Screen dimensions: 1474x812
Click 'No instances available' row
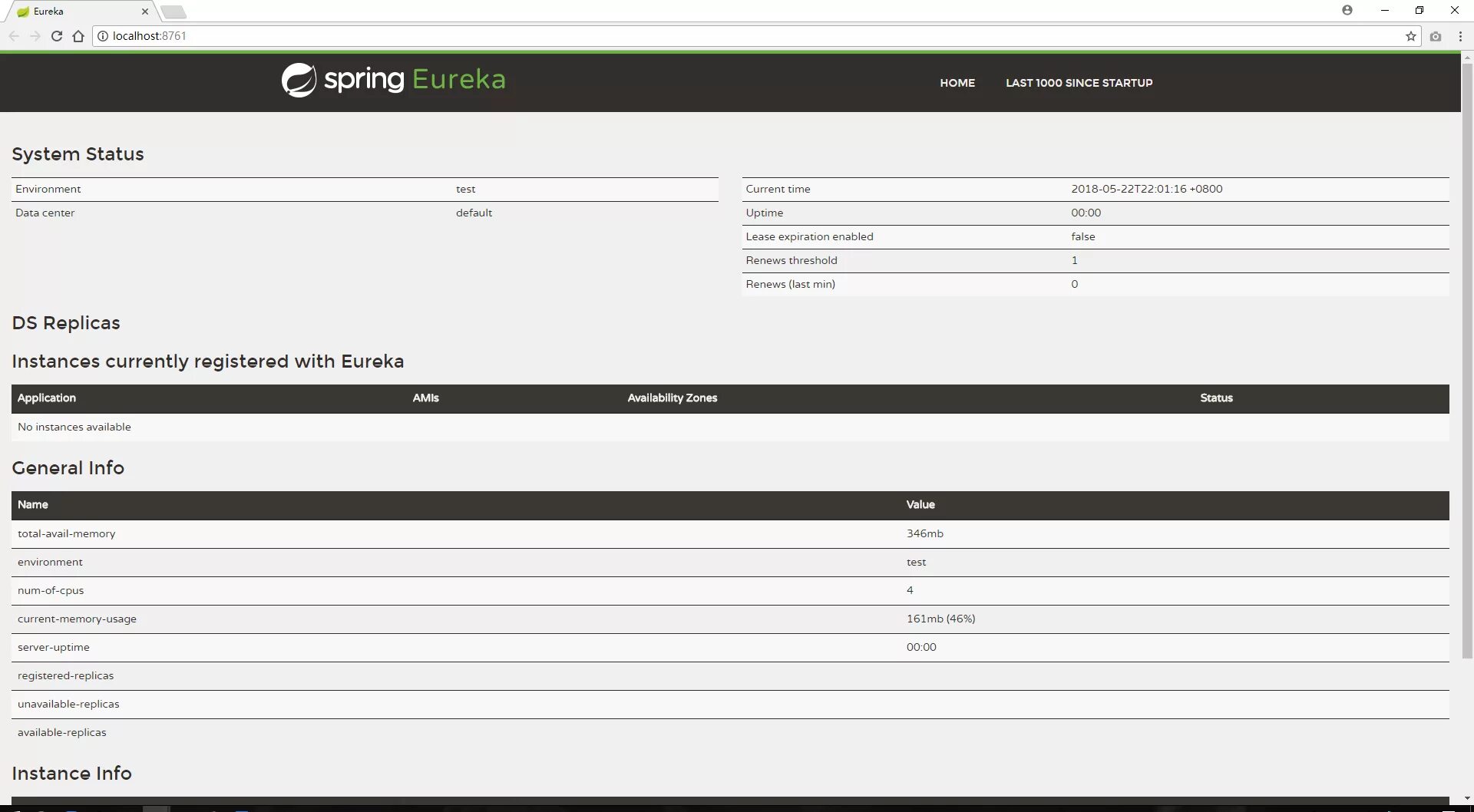pyautogui.click(x=730, y=427)
